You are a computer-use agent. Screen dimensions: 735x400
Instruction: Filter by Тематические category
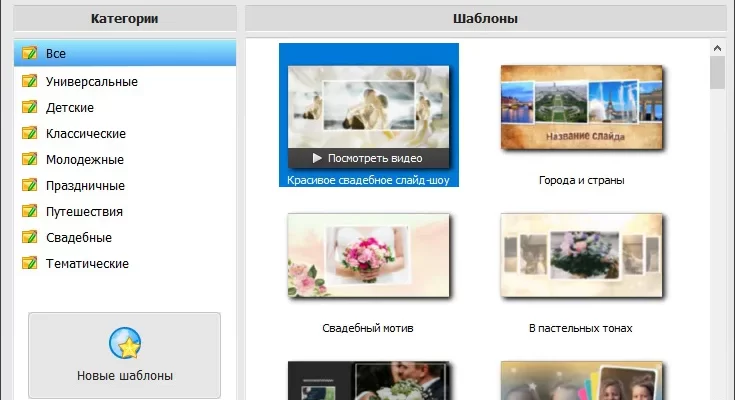[x=125, y=263]
